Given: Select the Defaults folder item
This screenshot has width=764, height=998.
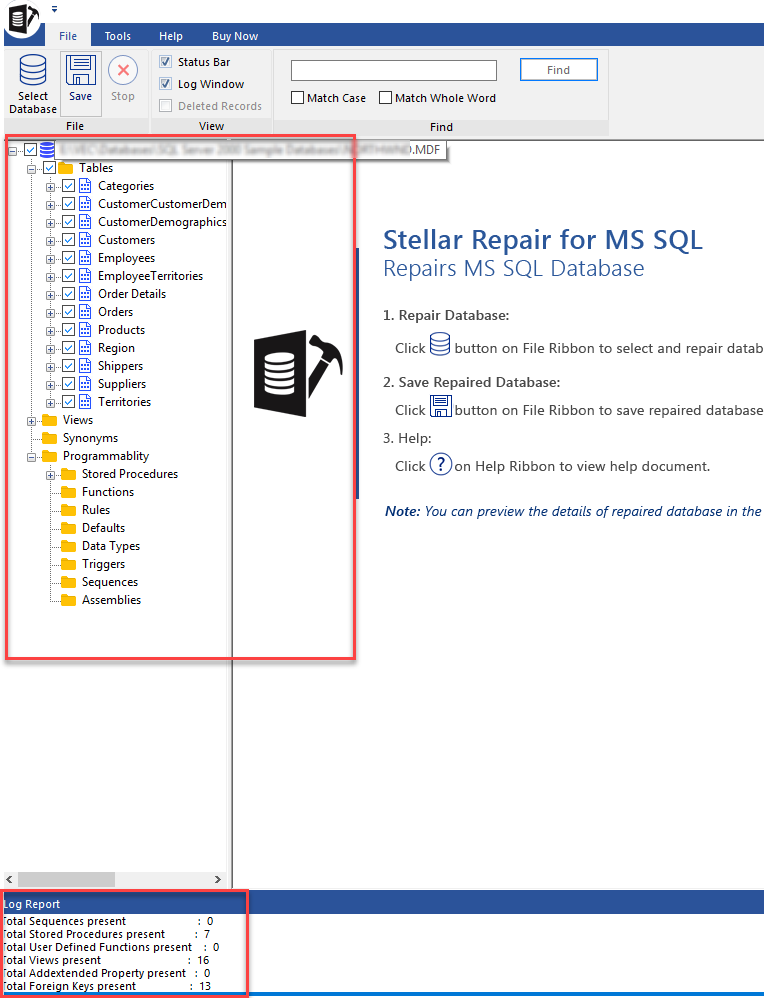Looking at the screenshot, I should coord(103,528).
